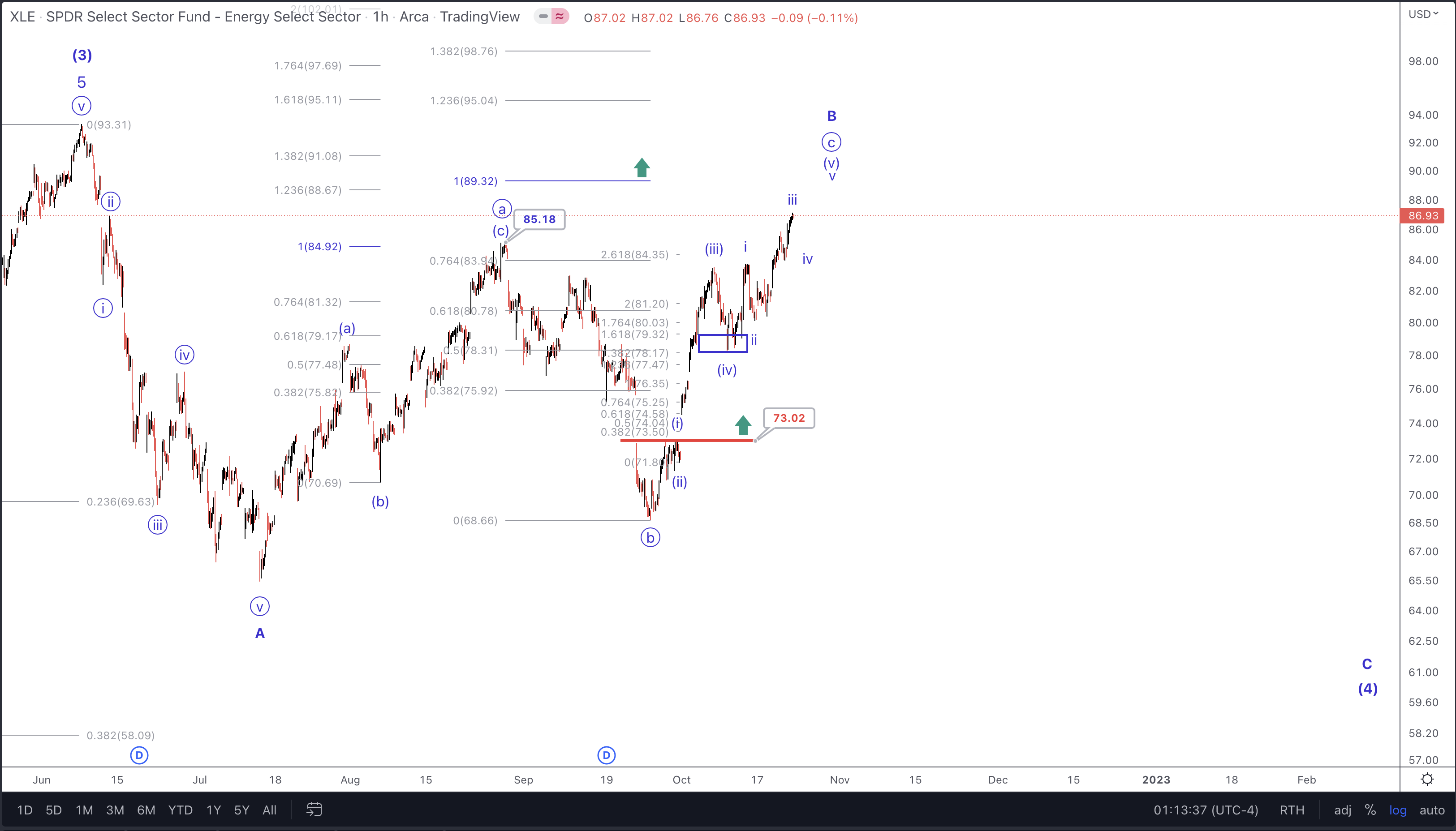
Task: Click Fibonacci label 1(89.32)
Action: (475, 181)
